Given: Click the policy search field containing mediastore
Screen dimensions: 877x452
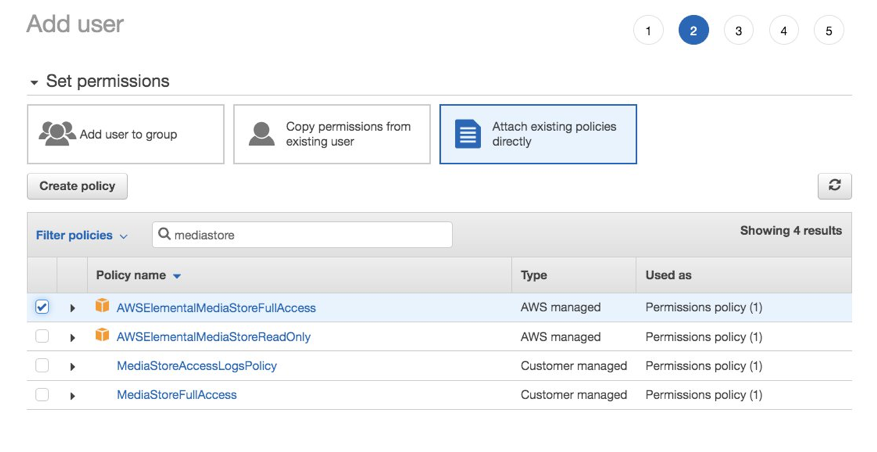Looking at the screenshot, I should (310, 235).
